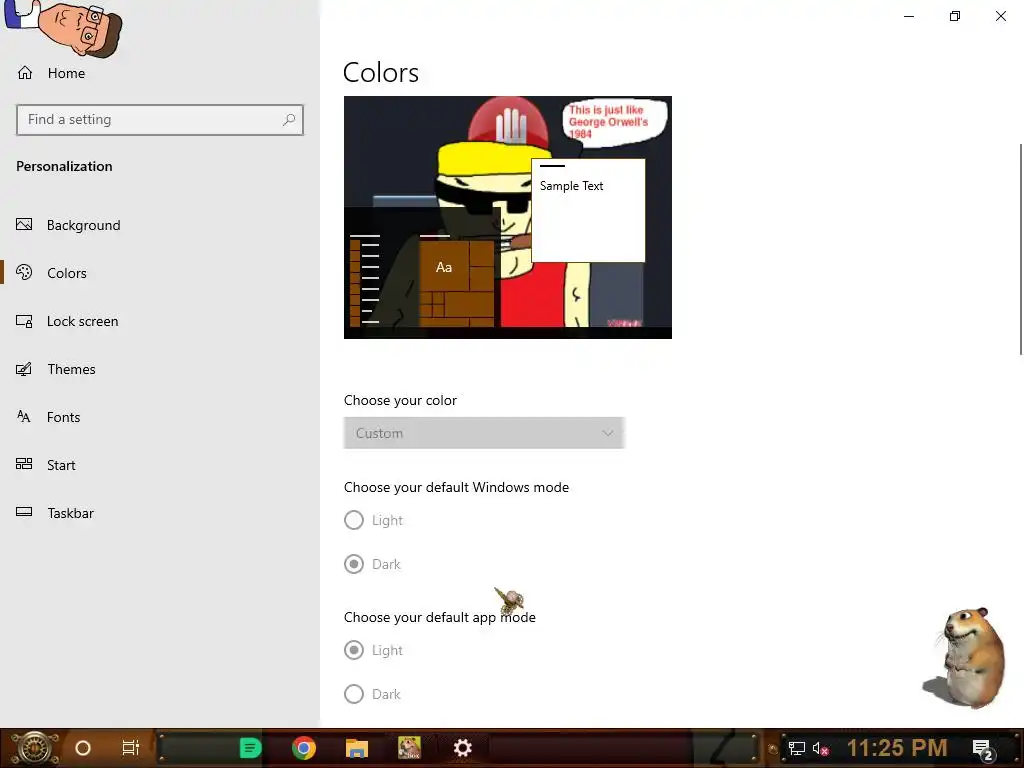The width and height of the screenshot is (1024, 768).
Task: Click the search magnifier in Find a setting
Action: (x=289, y=120)
